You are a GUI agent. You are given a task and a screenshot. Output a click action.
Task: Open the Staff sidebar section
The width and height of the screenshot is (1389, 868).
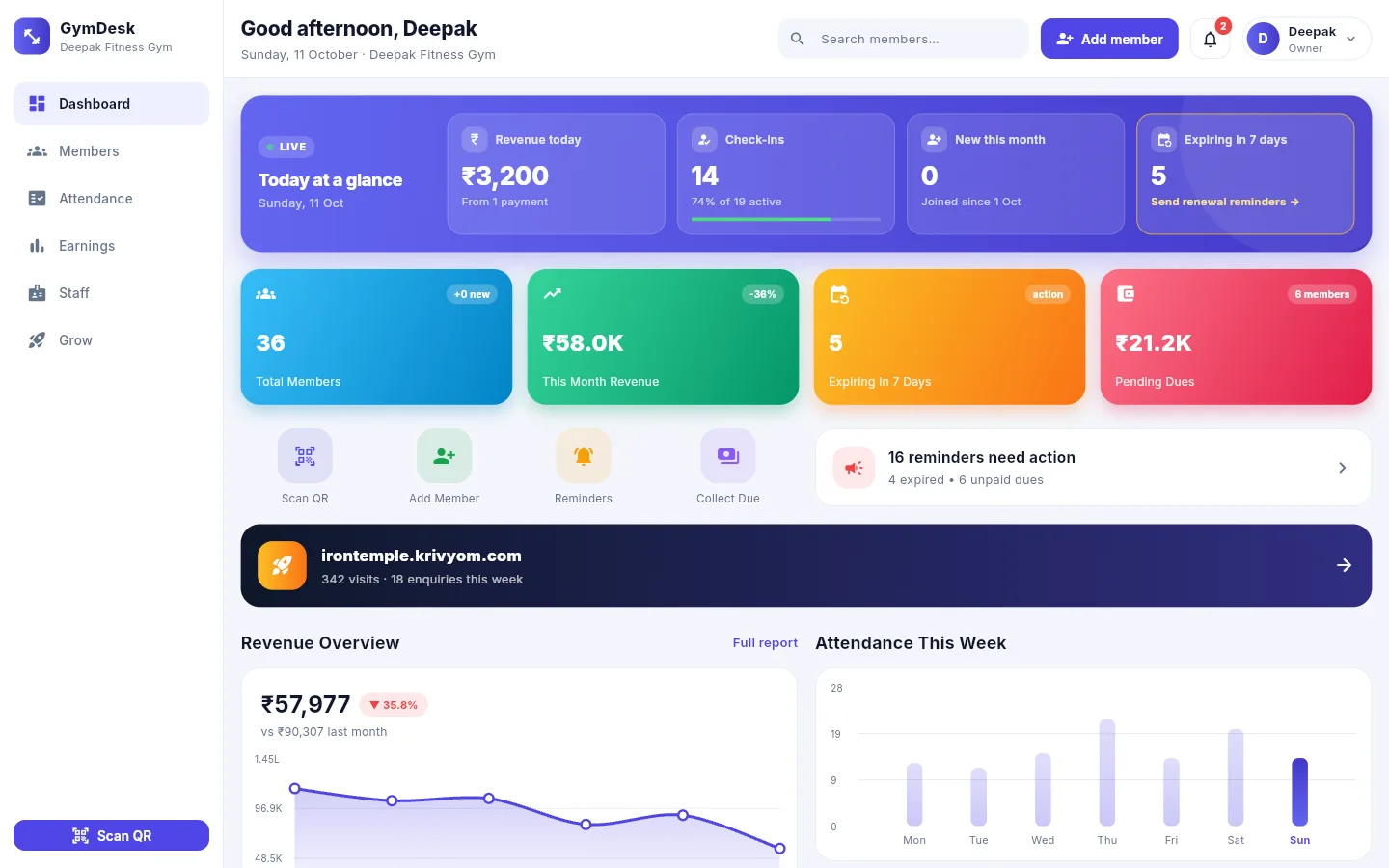(x=111, y=292)
